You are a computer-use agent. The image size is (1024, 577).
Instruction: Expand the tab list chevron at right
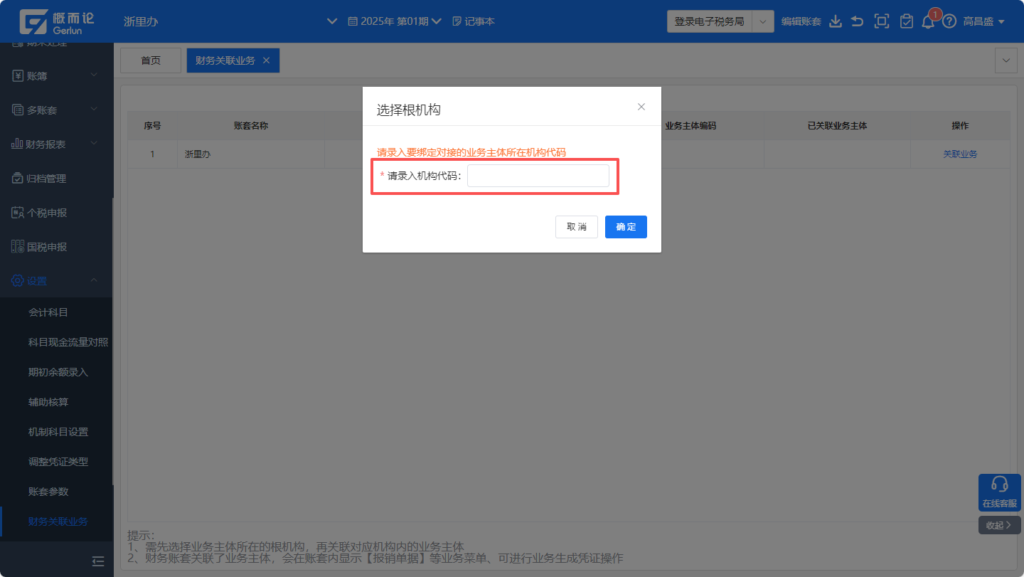1005,61
